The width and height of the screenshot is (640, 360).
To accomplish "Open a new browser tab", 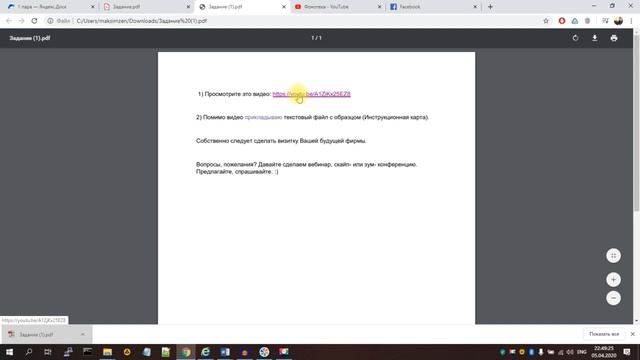I will coord(490,7).
